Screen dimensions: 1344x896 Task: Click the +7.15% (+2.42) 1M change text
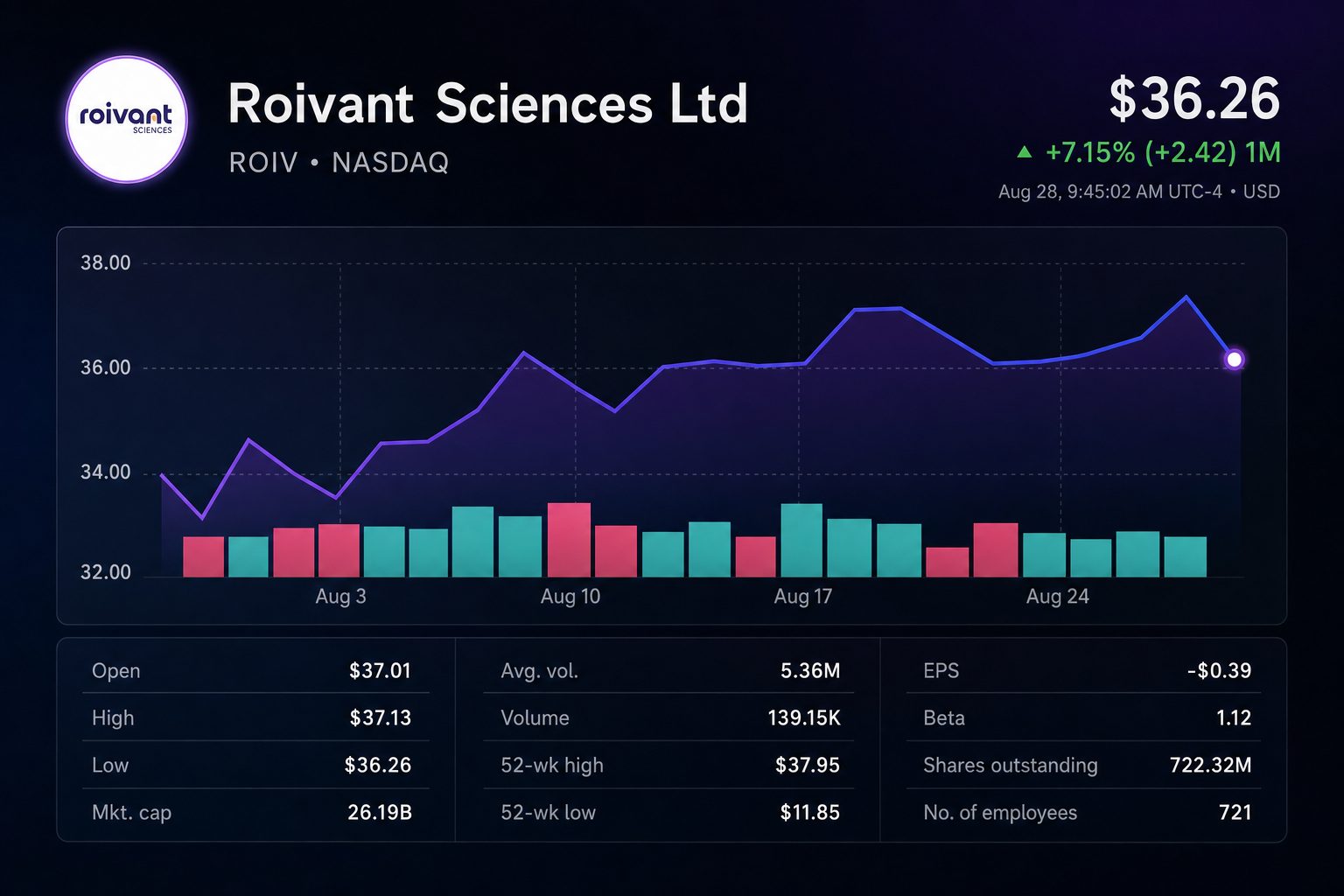1163,153
